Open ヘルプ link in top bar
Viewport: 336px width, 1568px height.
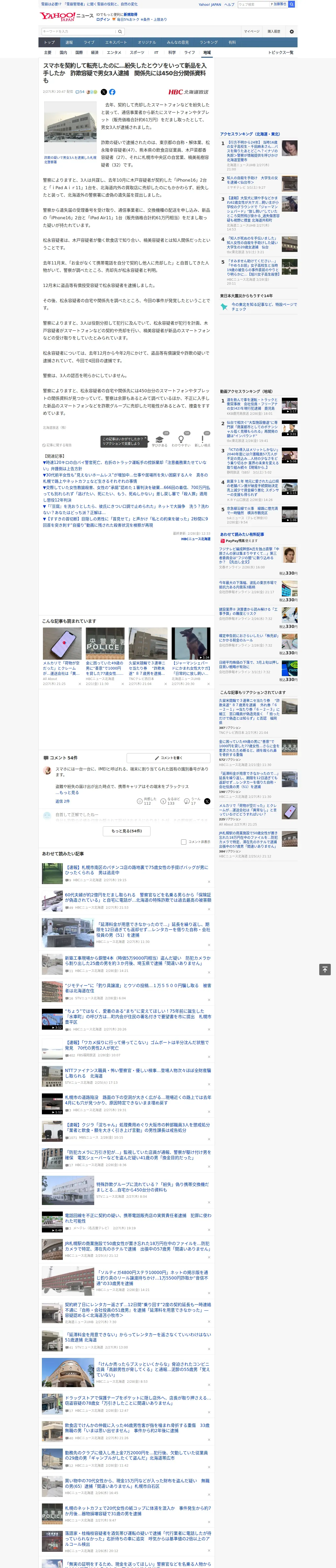[229, 4]
